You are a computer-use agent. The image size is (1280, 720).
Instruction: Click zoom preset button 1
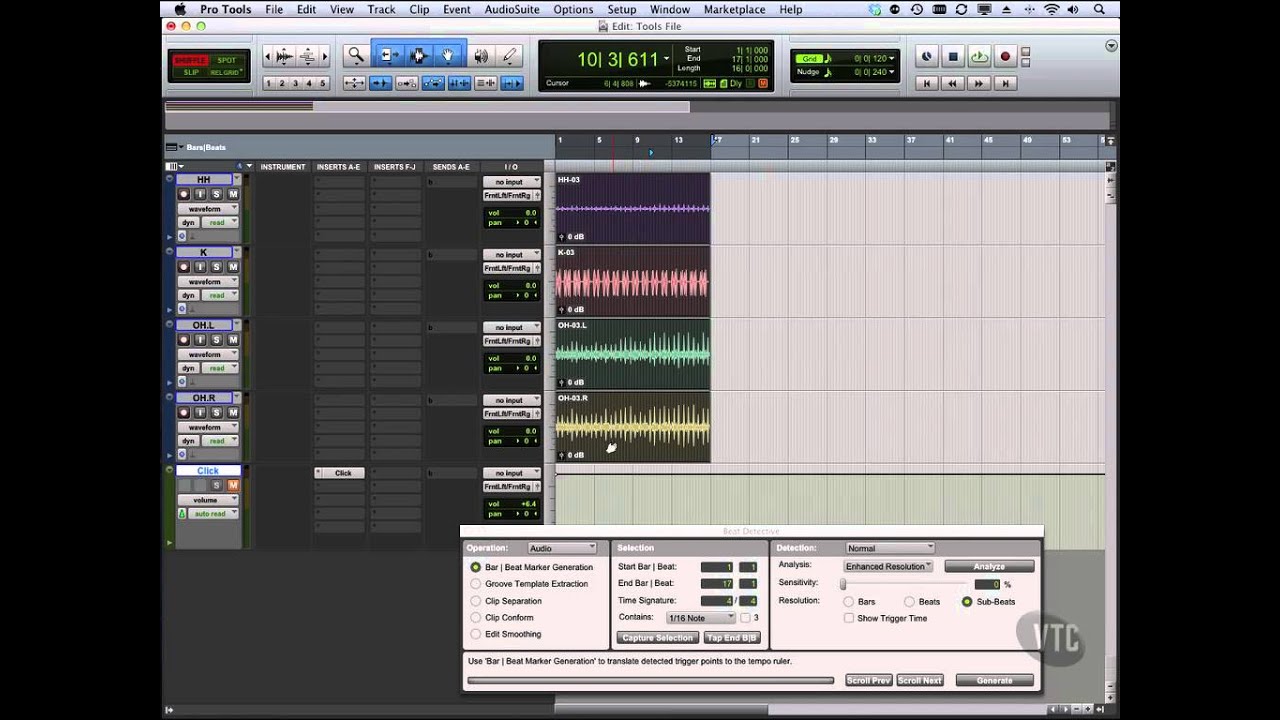(x=269, y=84)
